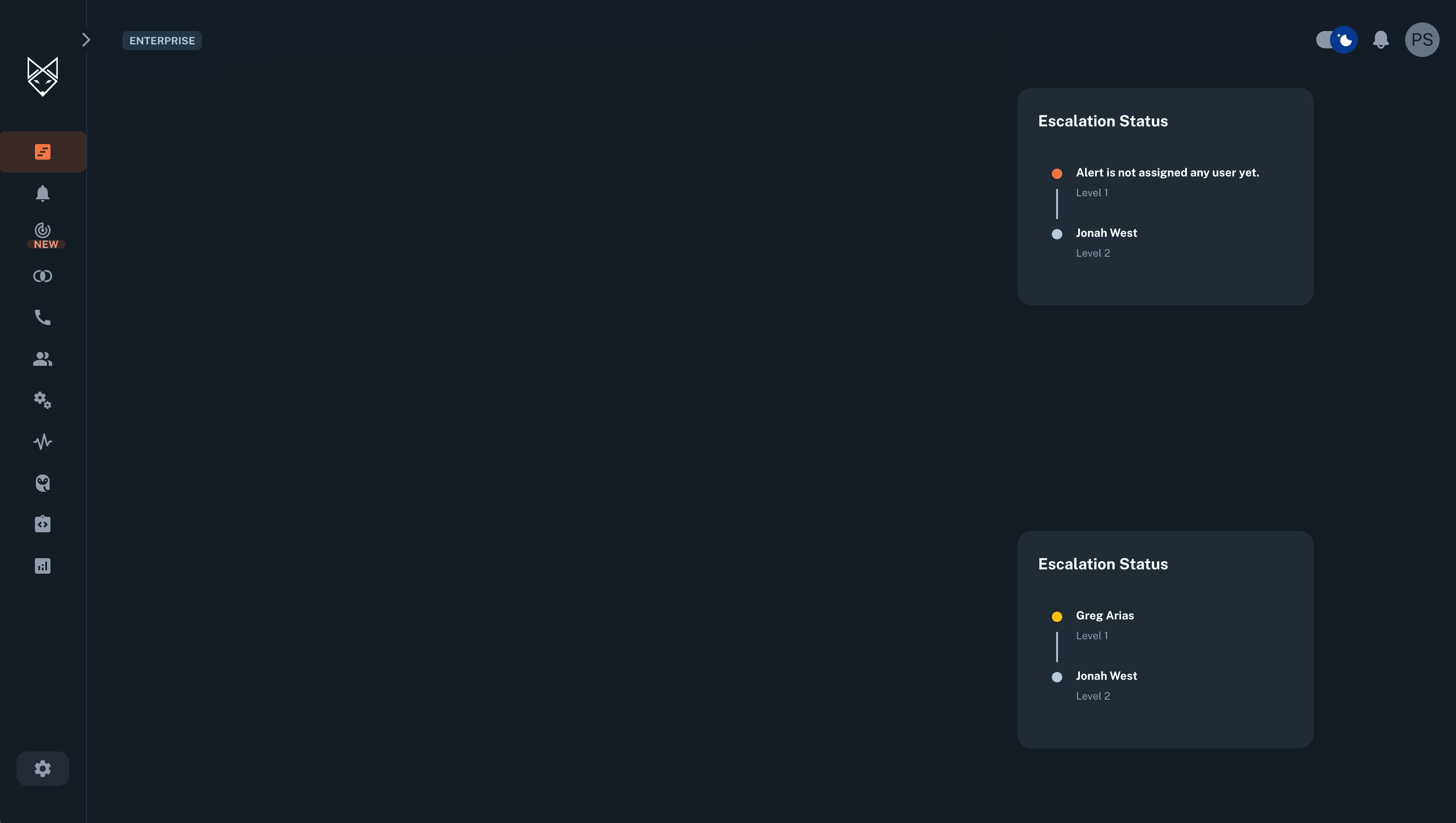Select Greg Arias in escalation status

[1105, 616]
